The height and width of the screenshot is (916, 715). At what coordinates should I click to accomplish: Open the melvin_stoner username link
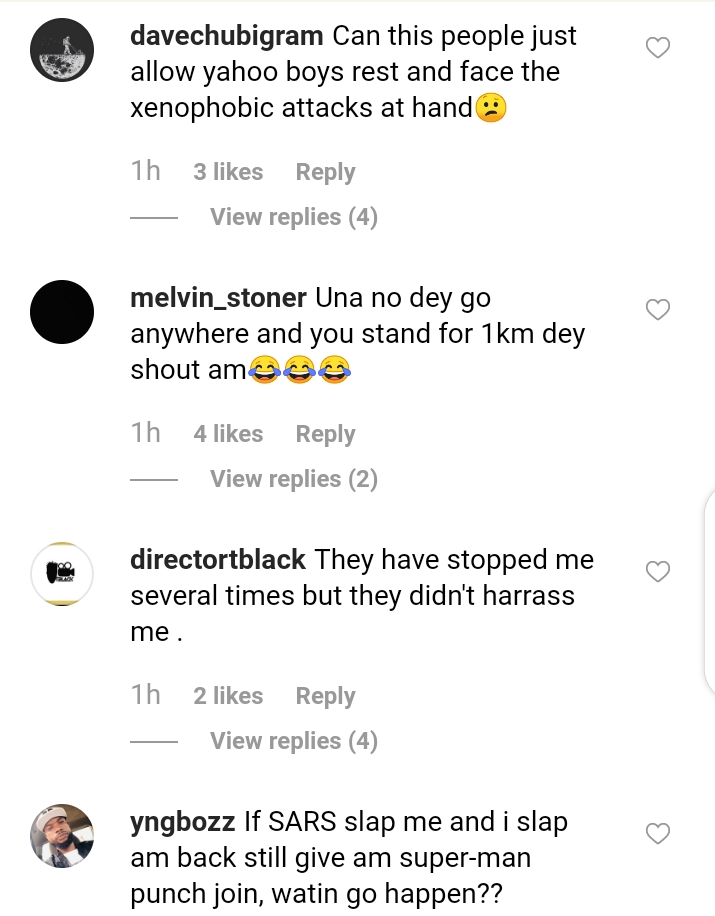coord(218,298)
